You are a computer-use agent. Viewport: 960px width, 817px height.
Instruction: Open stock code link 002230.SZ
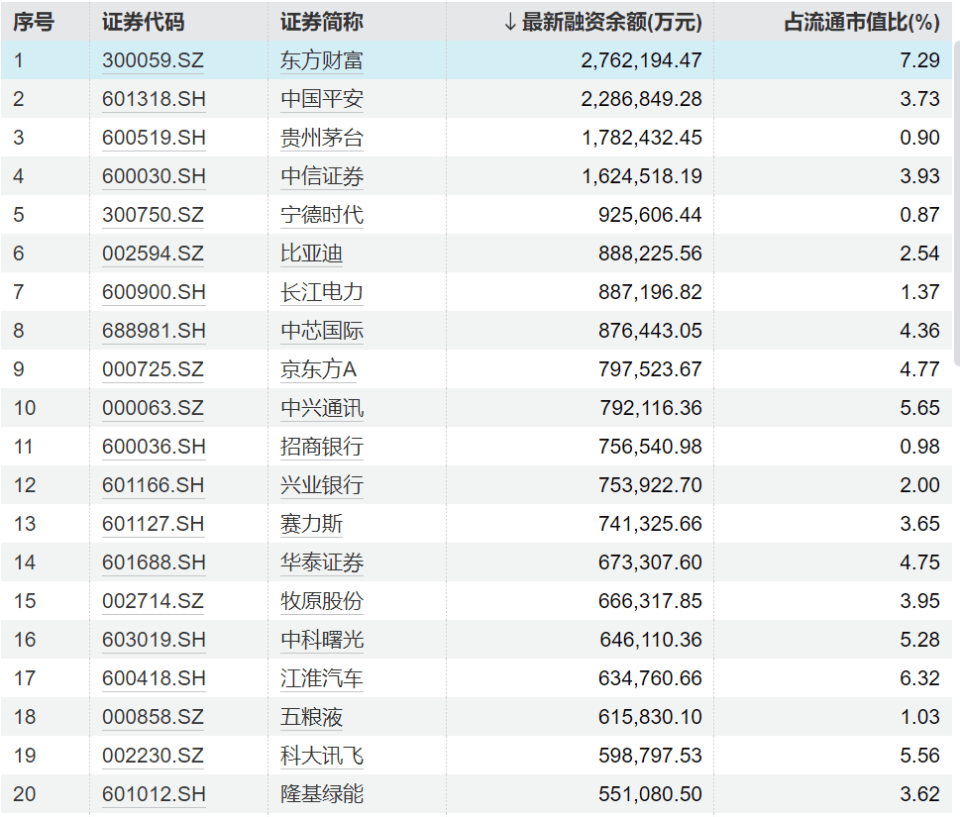153,755
